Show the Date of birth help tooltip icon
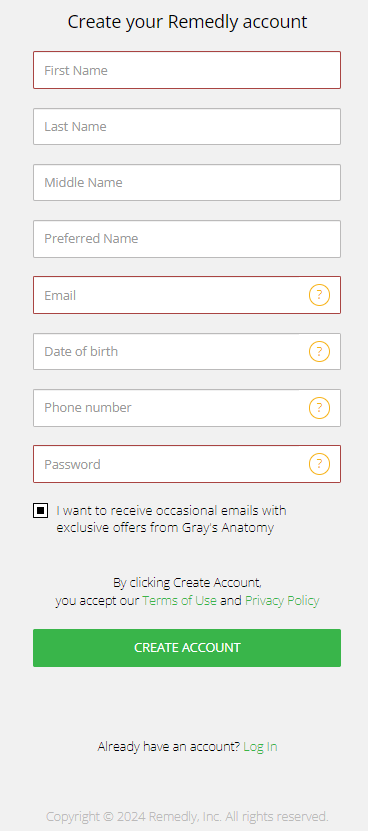This screenshot has width=368, height=831. pyautogui.click(x=319, y=351)
